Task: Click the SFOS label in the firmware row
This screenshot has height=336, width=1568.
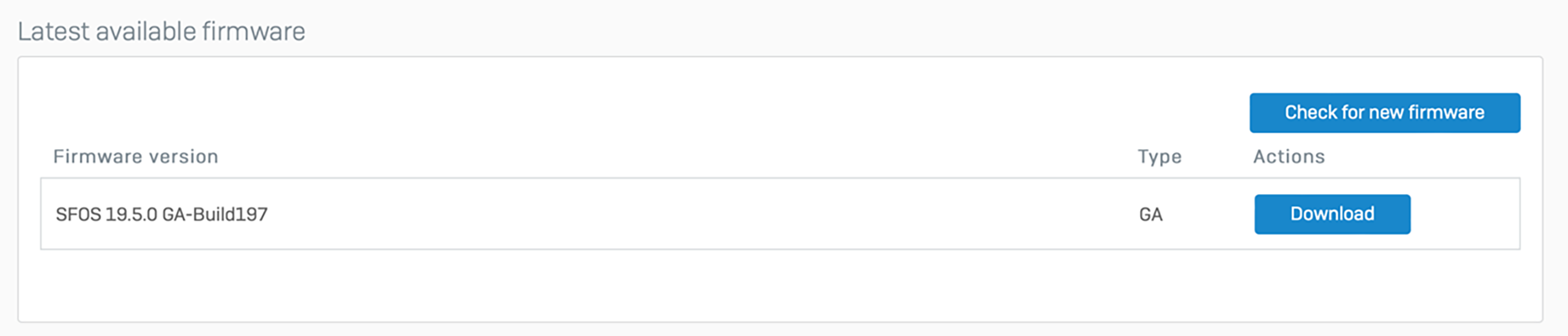Action: (78, 214)
